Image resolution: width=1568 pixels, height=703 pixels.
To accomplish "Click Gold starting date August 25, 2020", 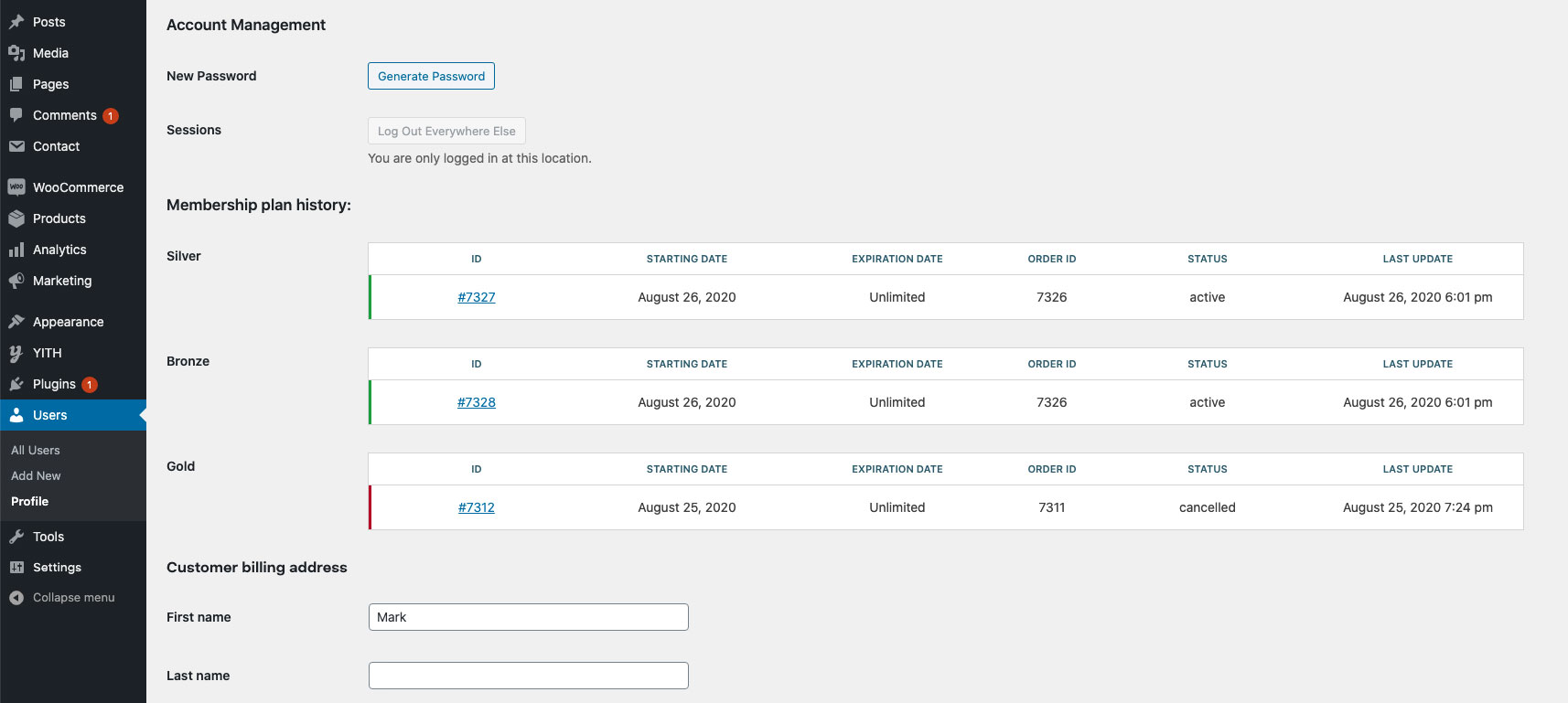I will pyautogui.click(x=687, y=507).
